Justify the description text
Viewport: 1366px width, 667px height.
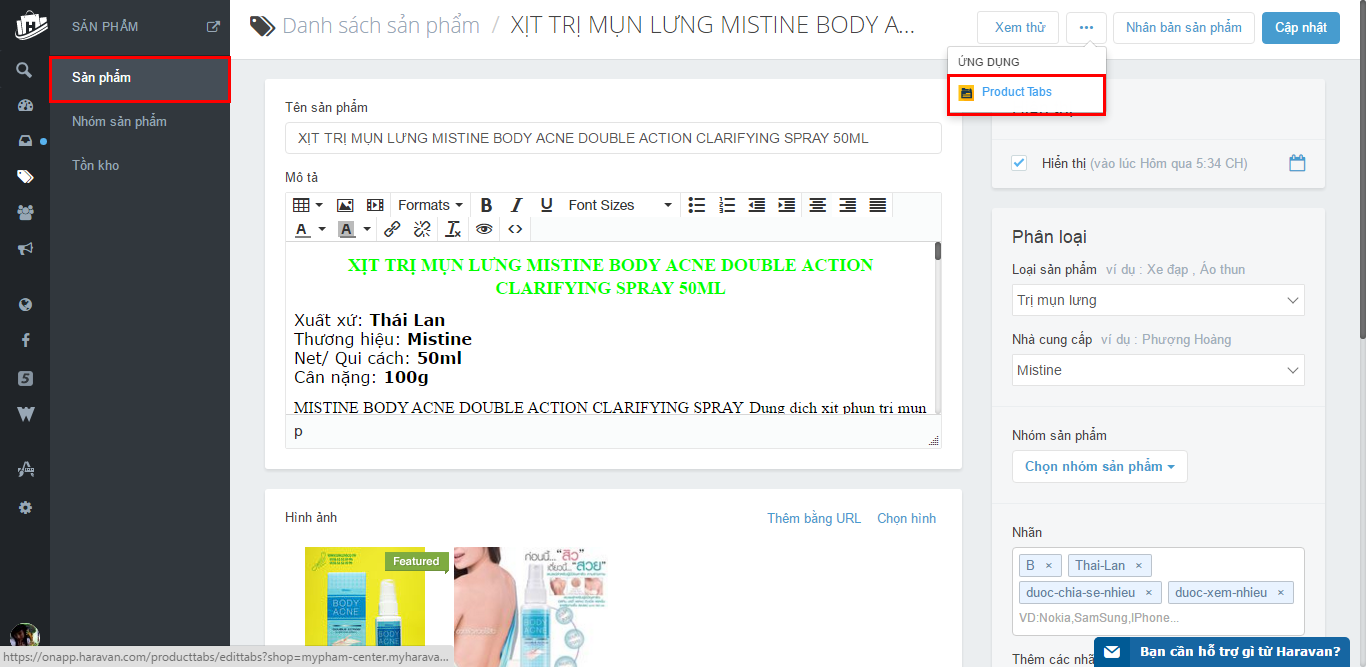tap(878, 205)
